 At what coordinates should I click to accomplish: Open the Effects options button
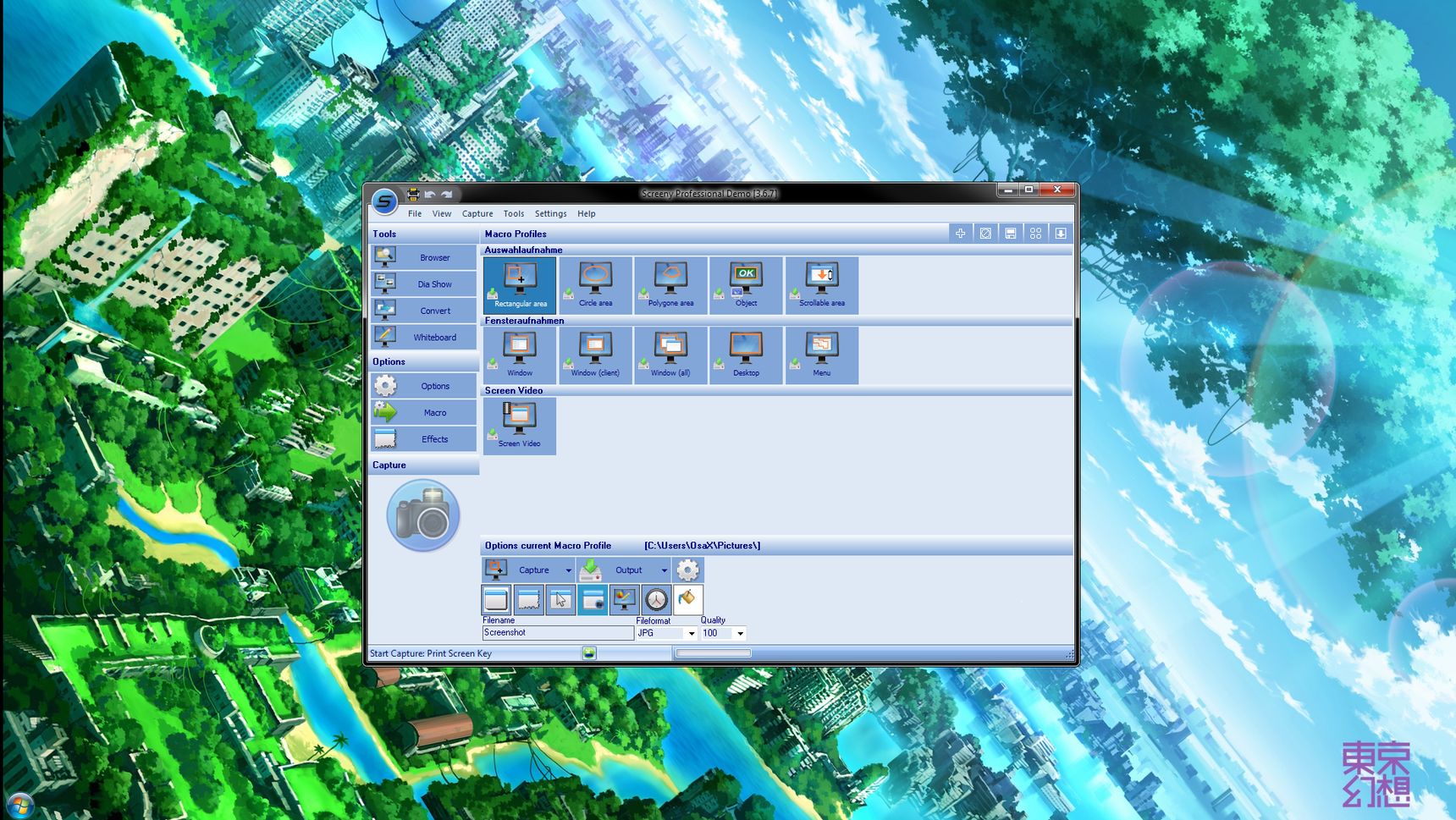click(423, 439)
